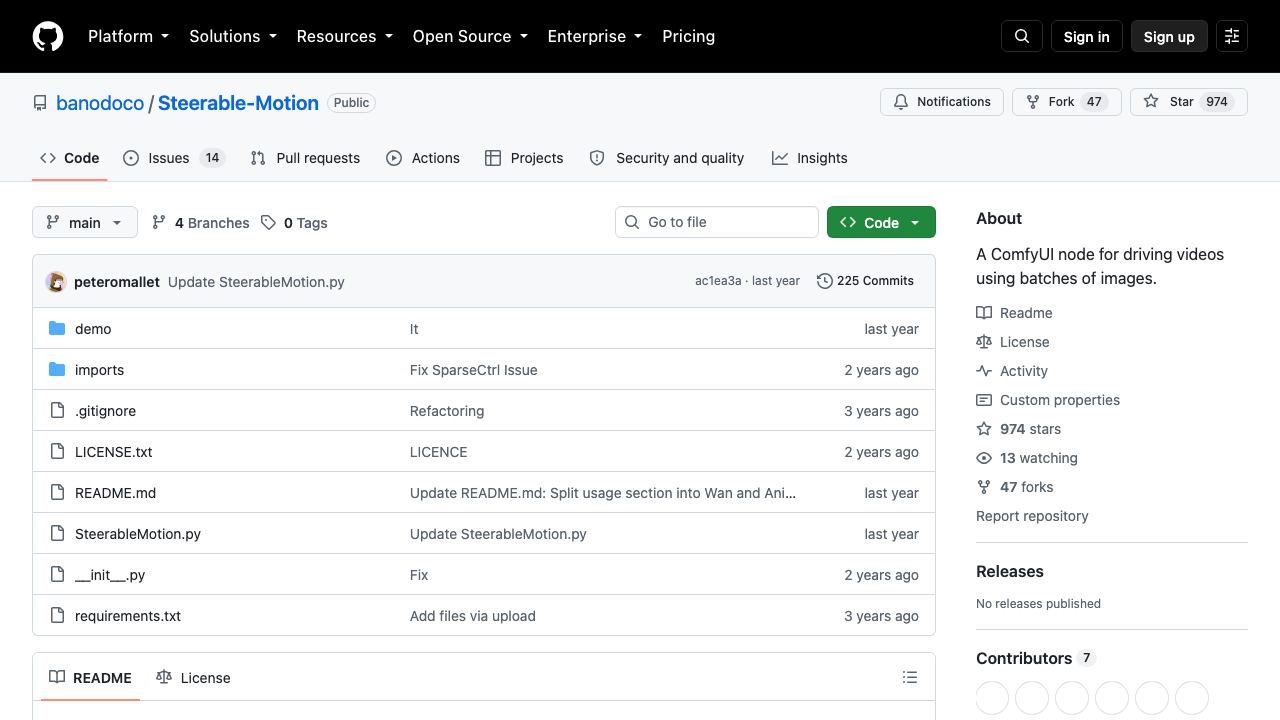Switch to the Issues tab
Viewport: 1280px width, 720px height.
click(x=174, y=158)
